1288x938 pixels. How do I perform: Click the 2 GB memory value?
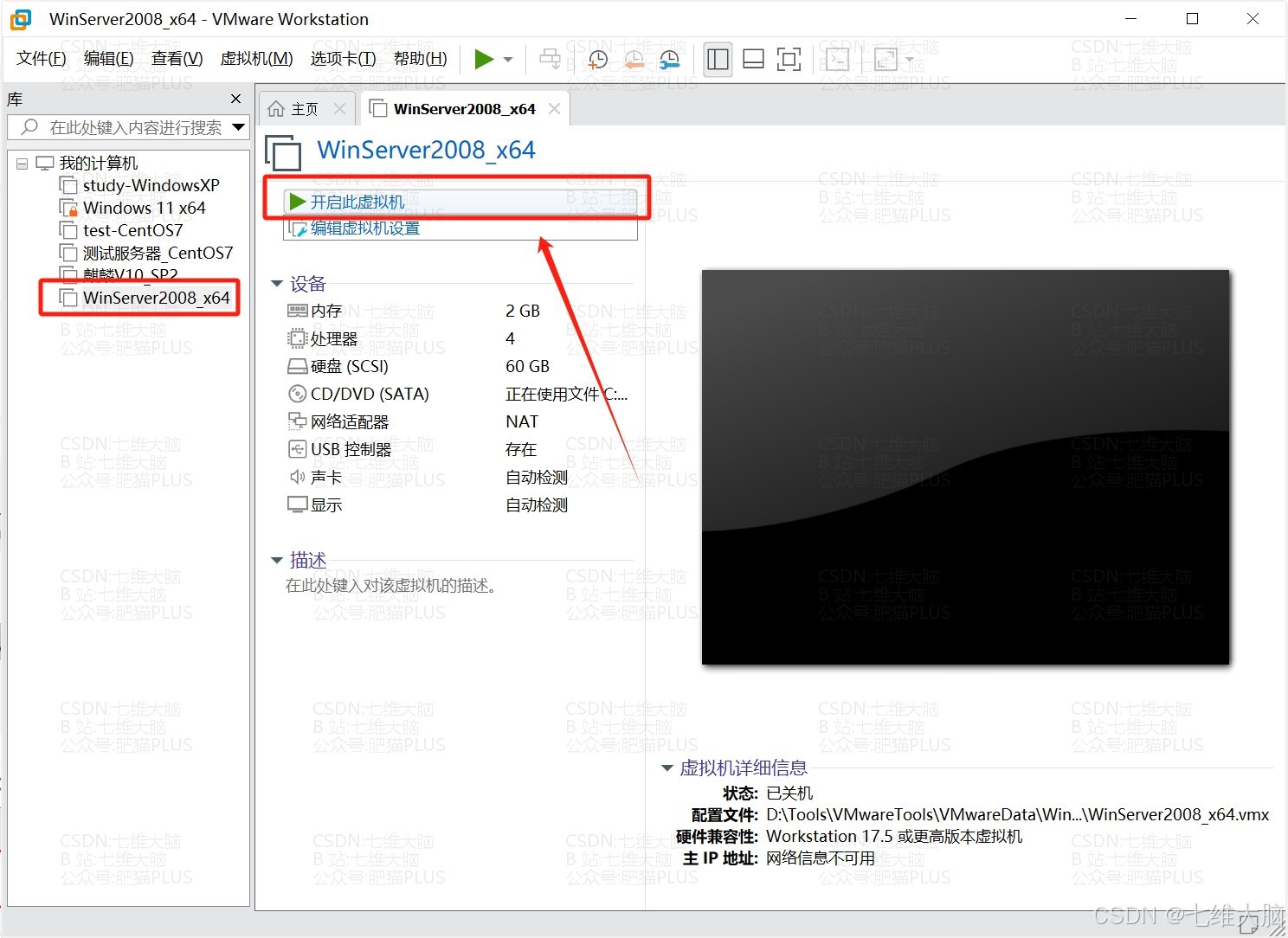tap(523, 311)
